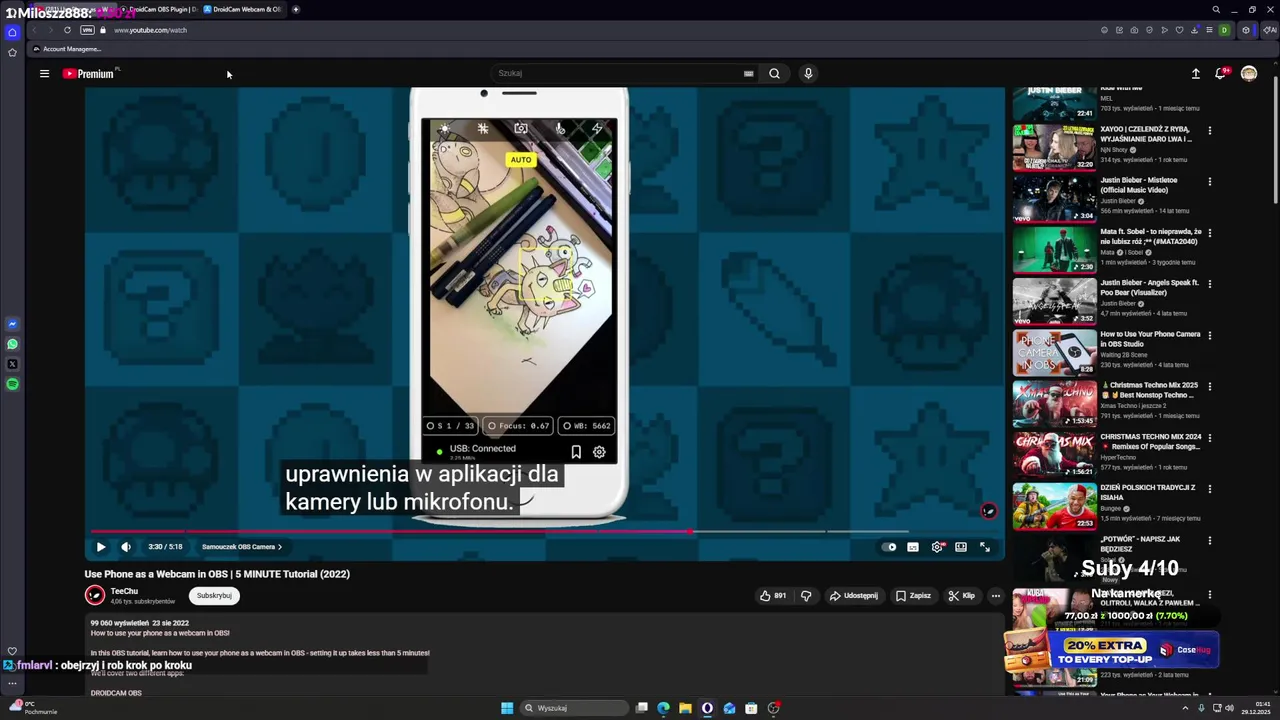Open options menu for Angels Speak video
The height and width of the screenshot is (720, 1280).
(x=1210, y=284)
